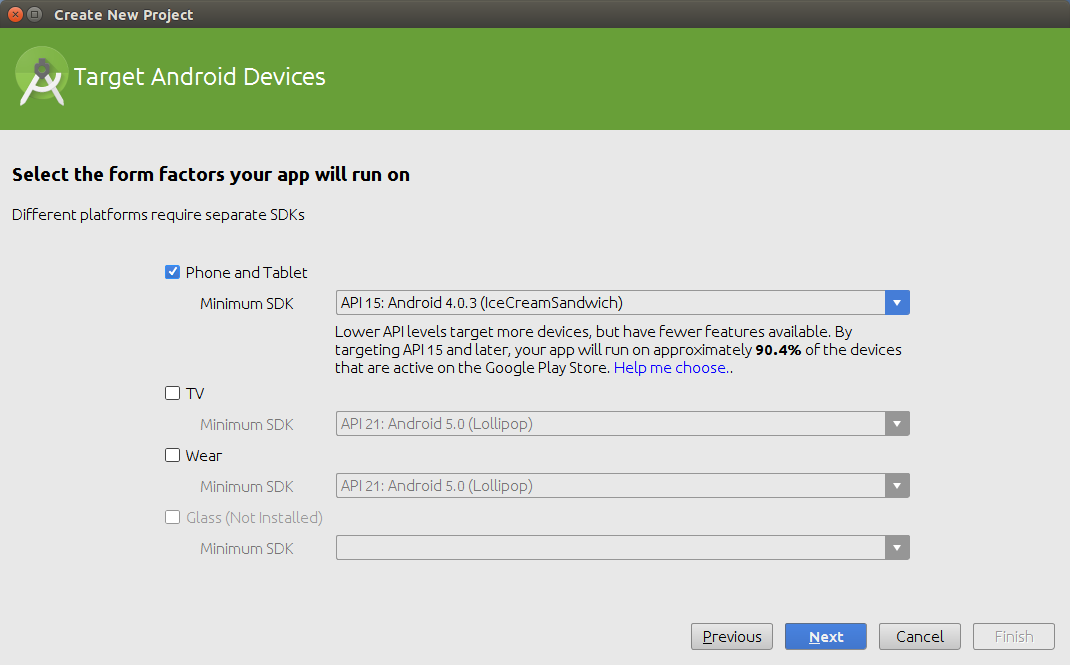Enable the Wear form factor checkbox
The width and height of the screenshot is (1070, 665).
point(172,455)
